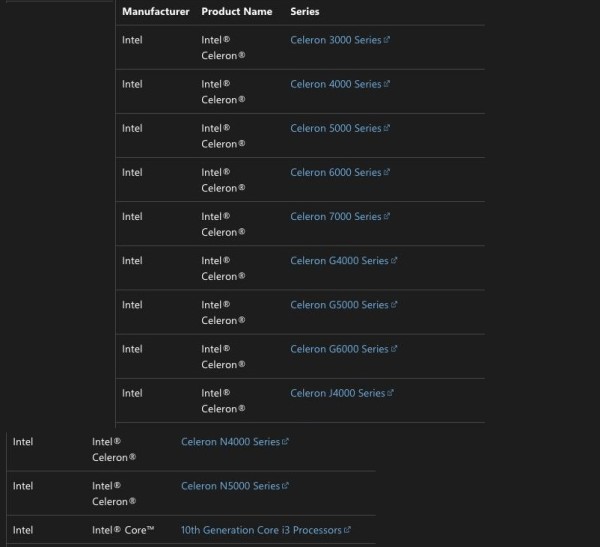Click external-link icon beside Celeron N4000 Series
600x547 pixels.
285,441
